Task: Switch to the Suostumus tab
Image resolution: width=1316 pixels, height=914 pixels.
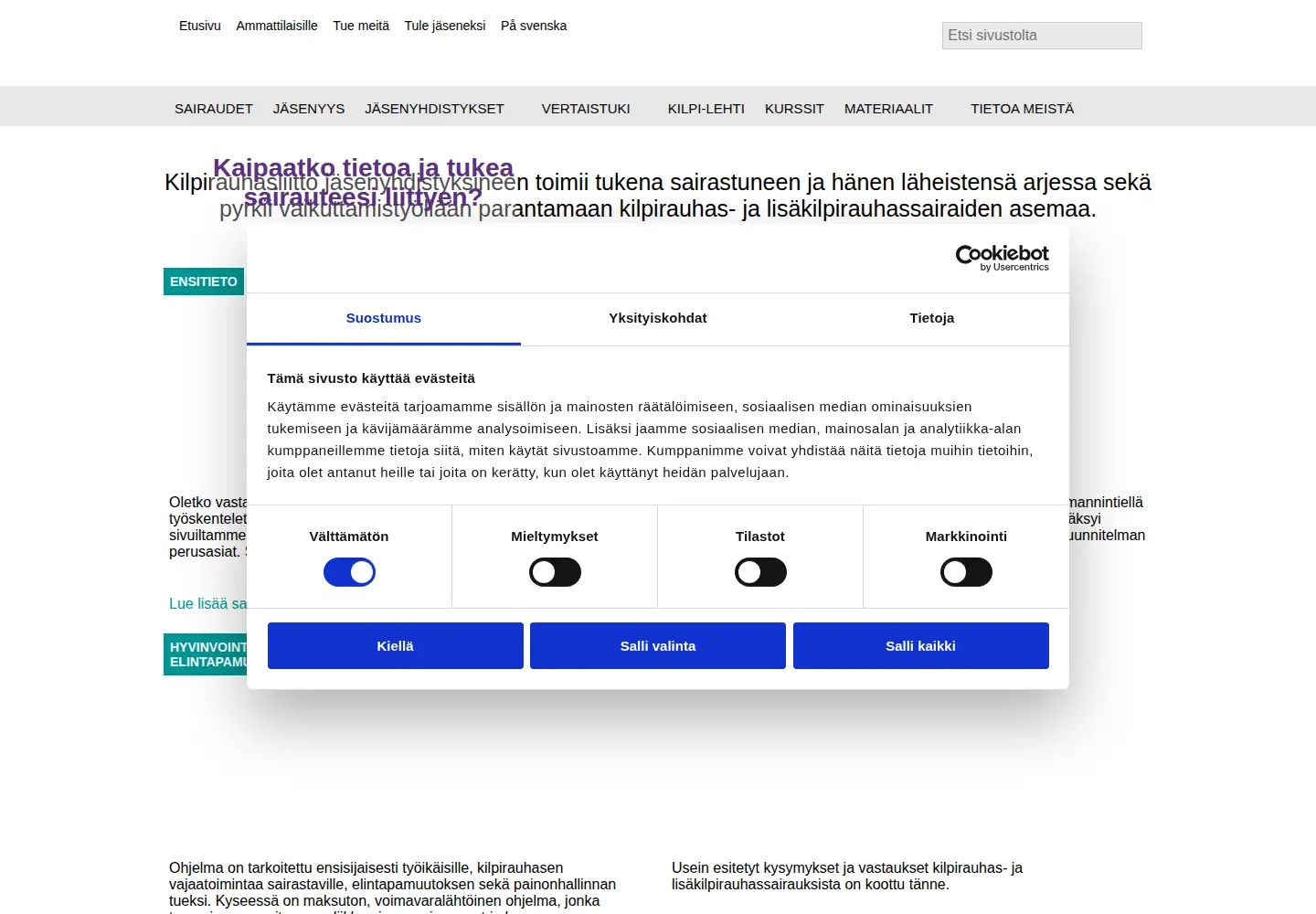Action: [x=384, y=318]
